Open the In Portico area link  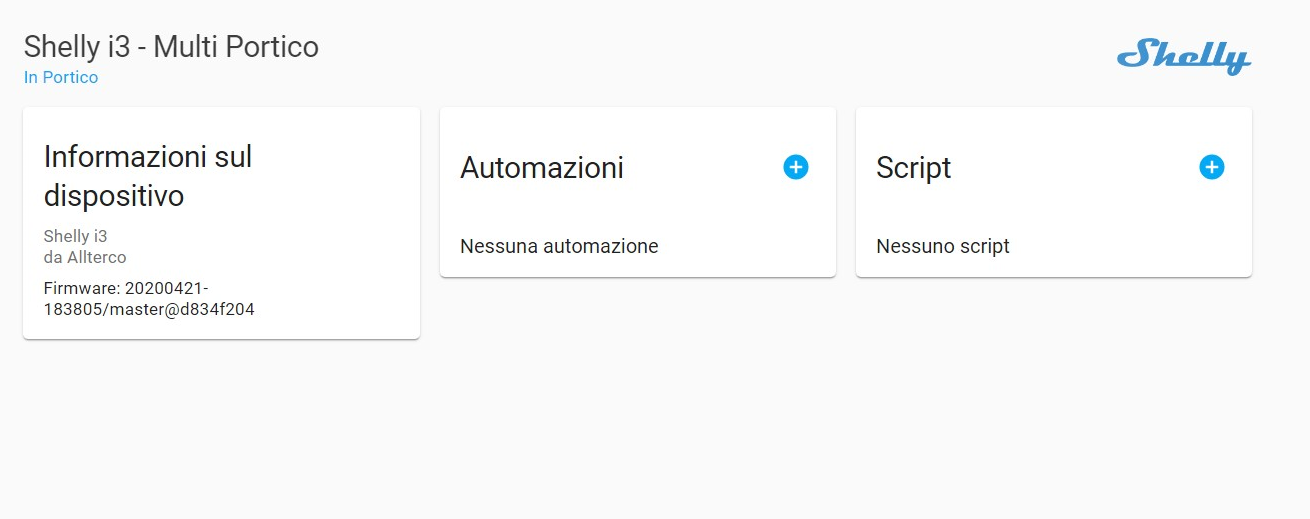61,77
